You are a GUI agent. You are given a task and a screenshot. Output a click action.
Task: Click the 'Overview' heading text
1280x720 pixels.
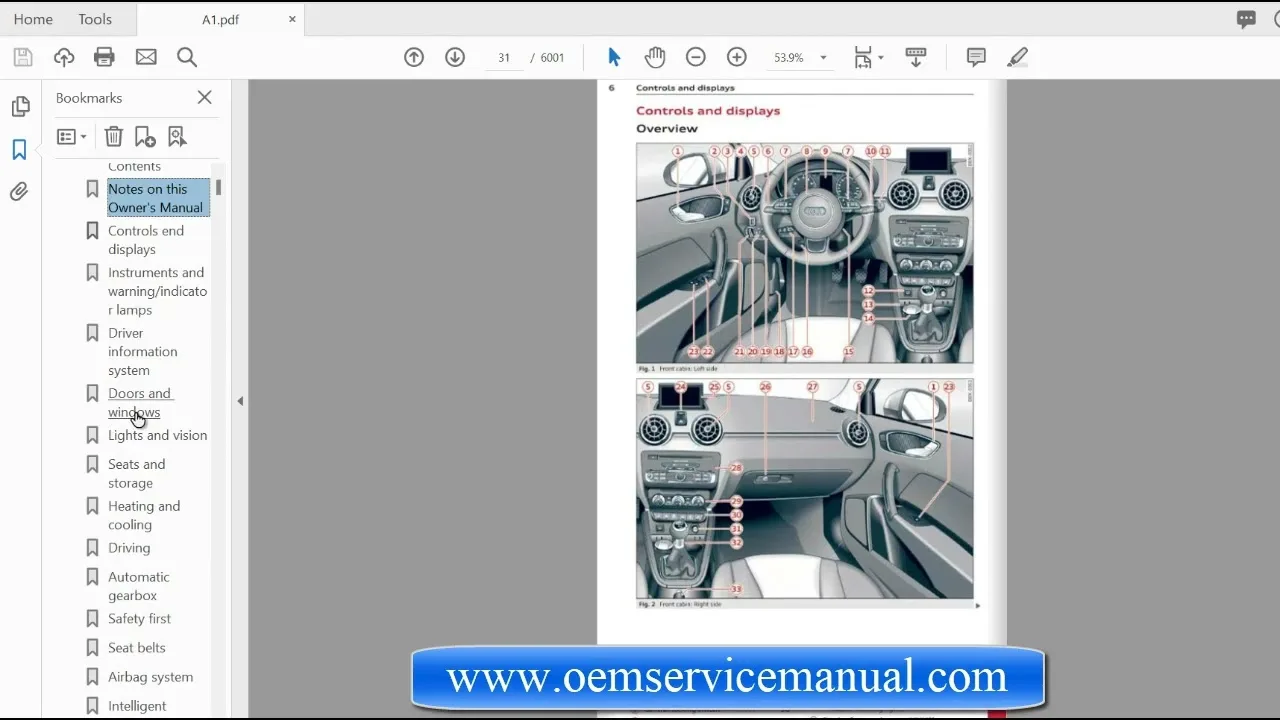[x=667, y=128]
